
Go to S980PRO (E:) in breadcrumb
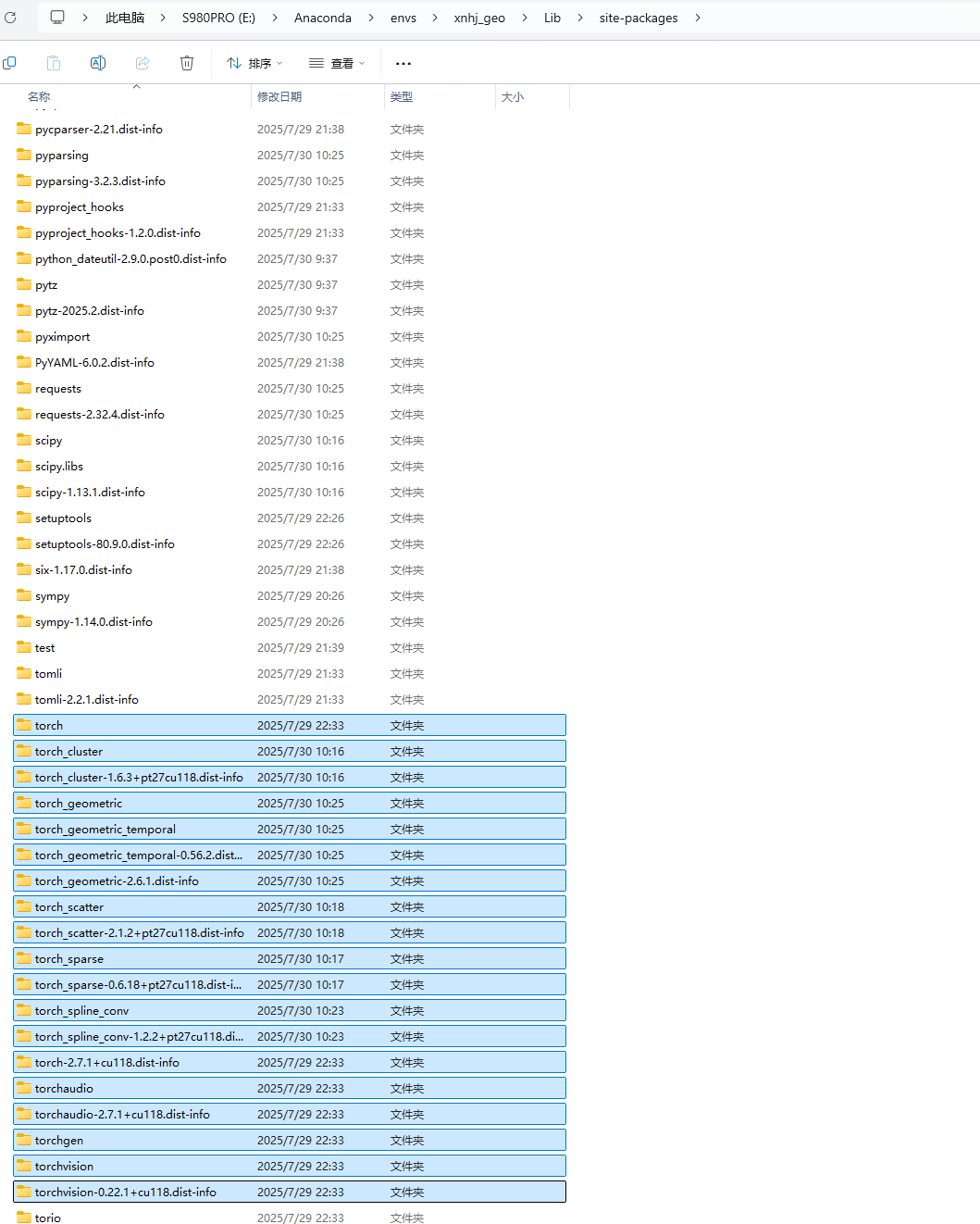point(218,18)
